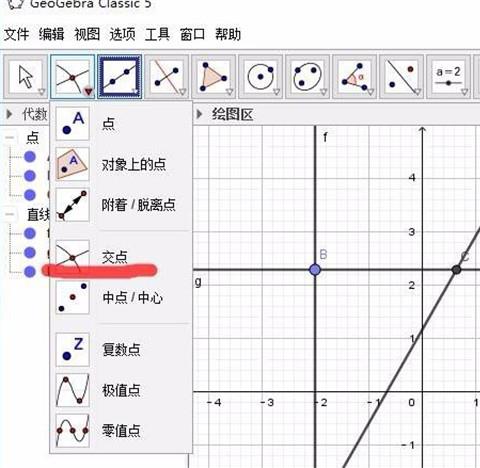Choose 附着 / 脱离点 menu entry
Image resolution: width=480 pixels, height=468 pixels.
click(x=121, y=204)
